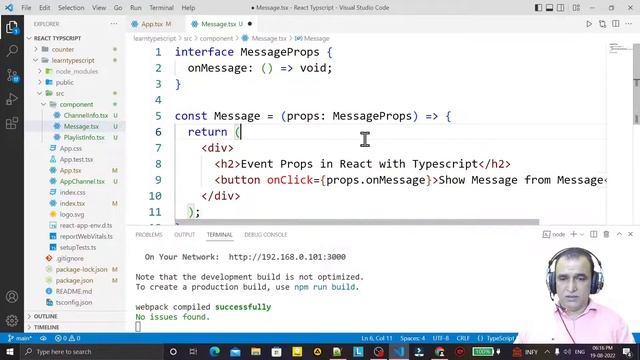Change indentation via Spaces: 4
This screenshot has height=360, width=640.
[x=413, y=338]
